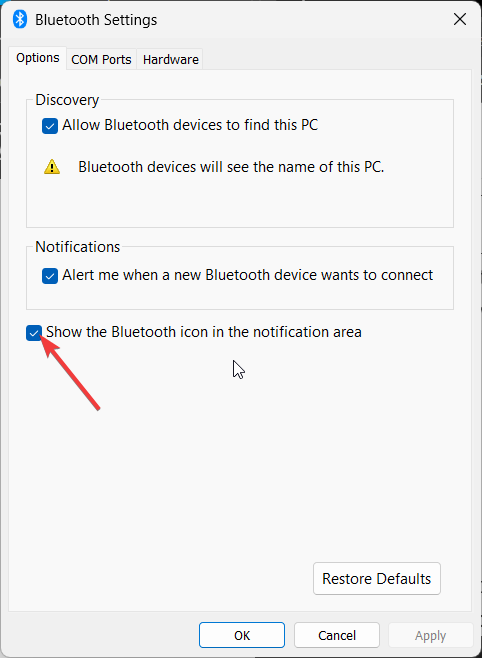Viewport: 482px width, 658px height.
Task: Click the 'Alert me when a new Bluetooth device' label text
Action: pos(248,275)
